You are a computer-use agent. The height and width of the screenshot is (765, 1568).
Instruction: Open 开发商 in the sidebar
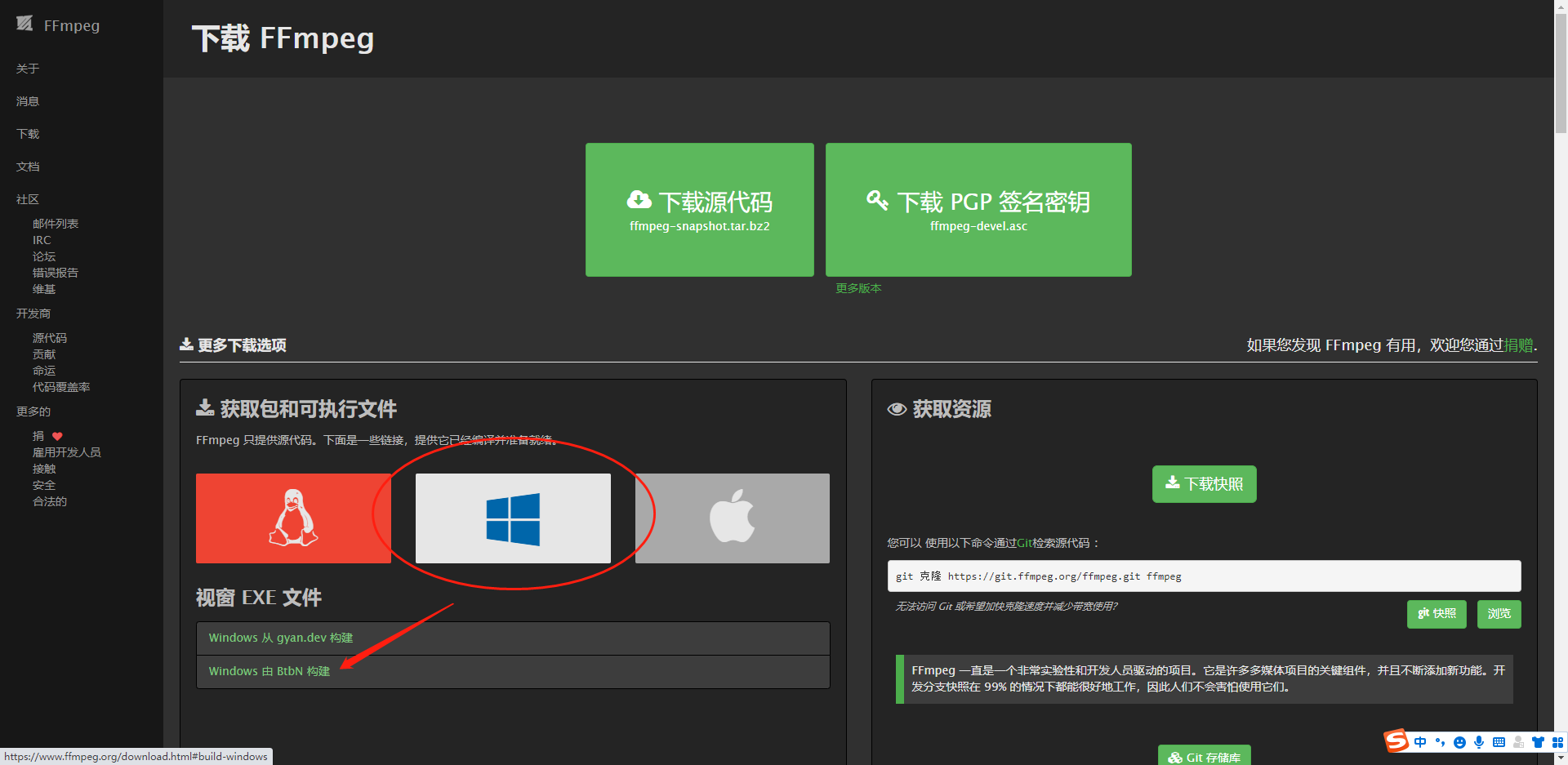point(33,314)
